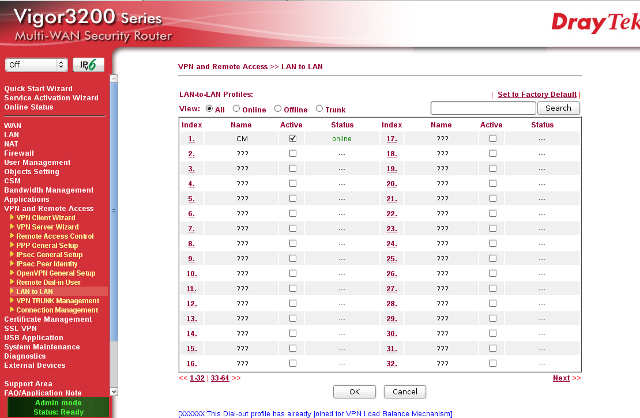Viewport: 640px width, 418px height.
Task: Enable Active checkbox for profile 5
Action: click(293, 198)
